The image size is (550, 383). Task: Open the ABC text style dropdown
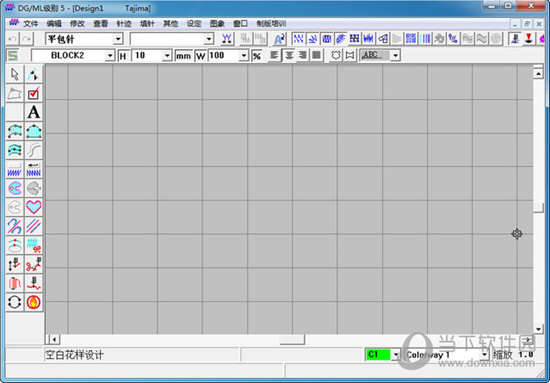click(x=396, y=55)
